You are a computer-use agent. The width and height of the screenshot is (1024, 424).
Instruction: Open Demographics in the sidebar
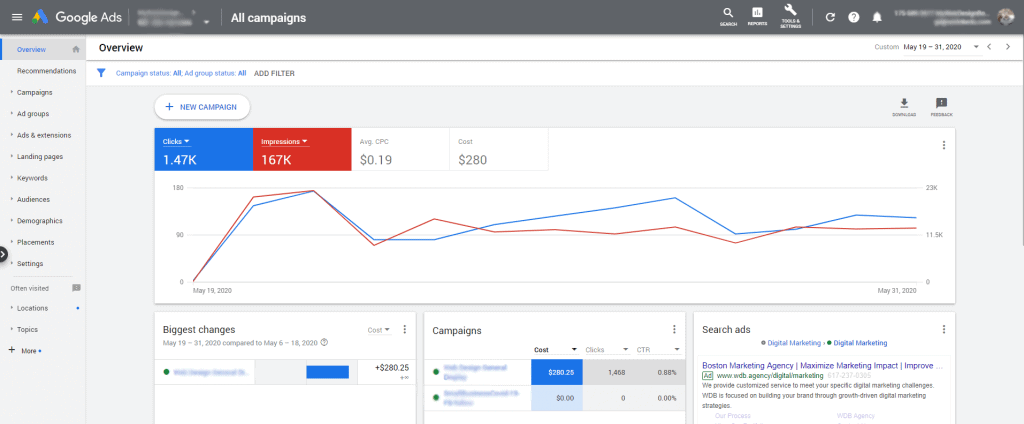tap(42, 221)
